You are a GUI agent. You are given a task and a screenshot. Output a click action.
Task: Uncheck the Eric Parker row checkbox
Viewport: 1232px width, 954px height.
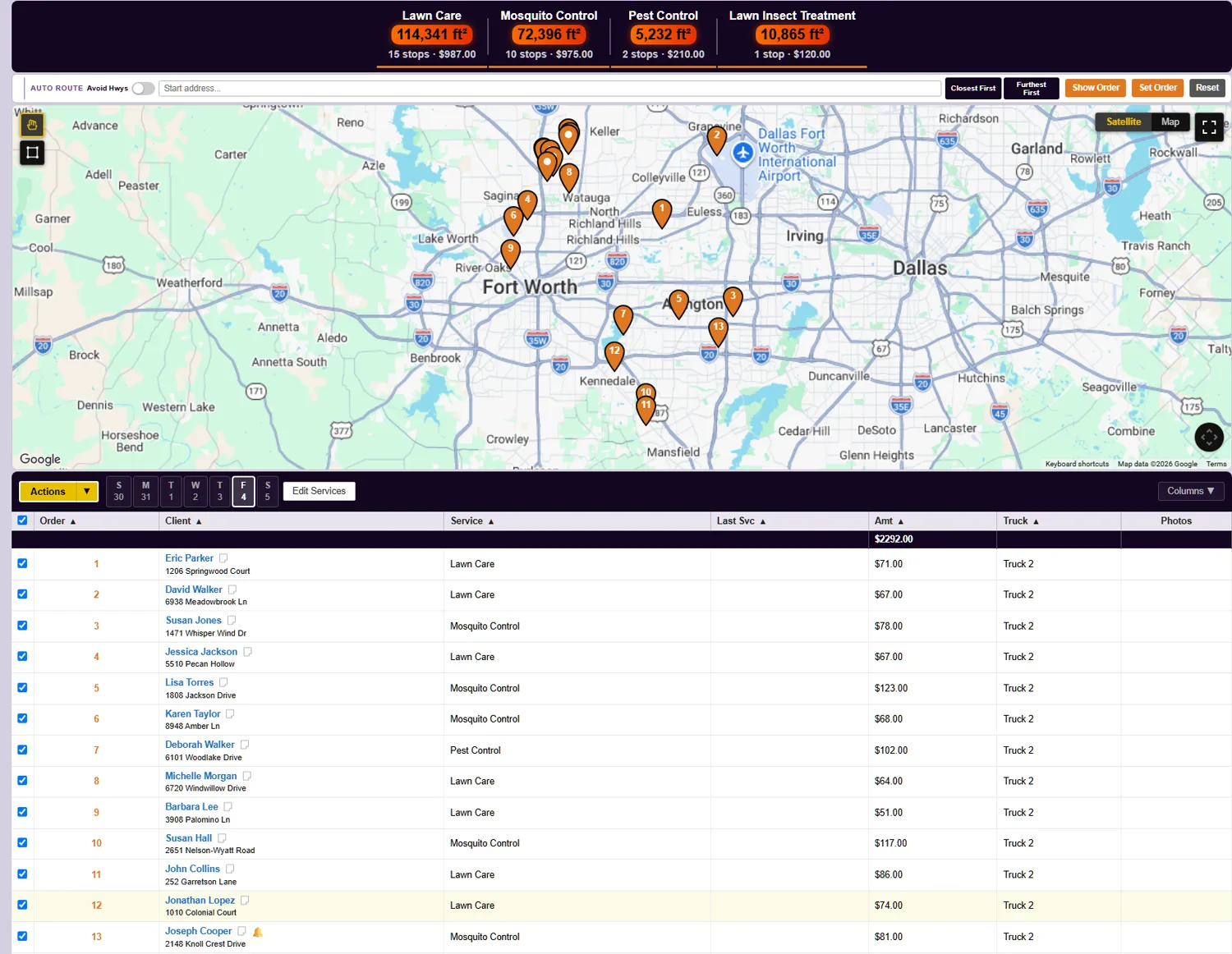22,563
